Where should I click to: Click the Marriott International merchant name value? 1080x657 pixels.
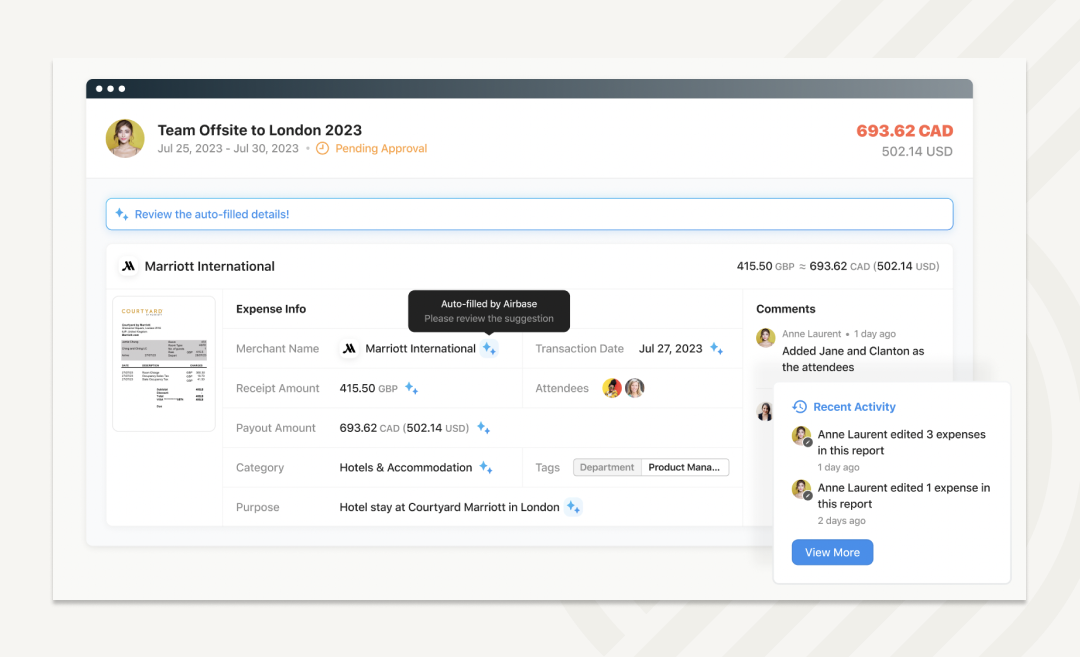(420, 348)
